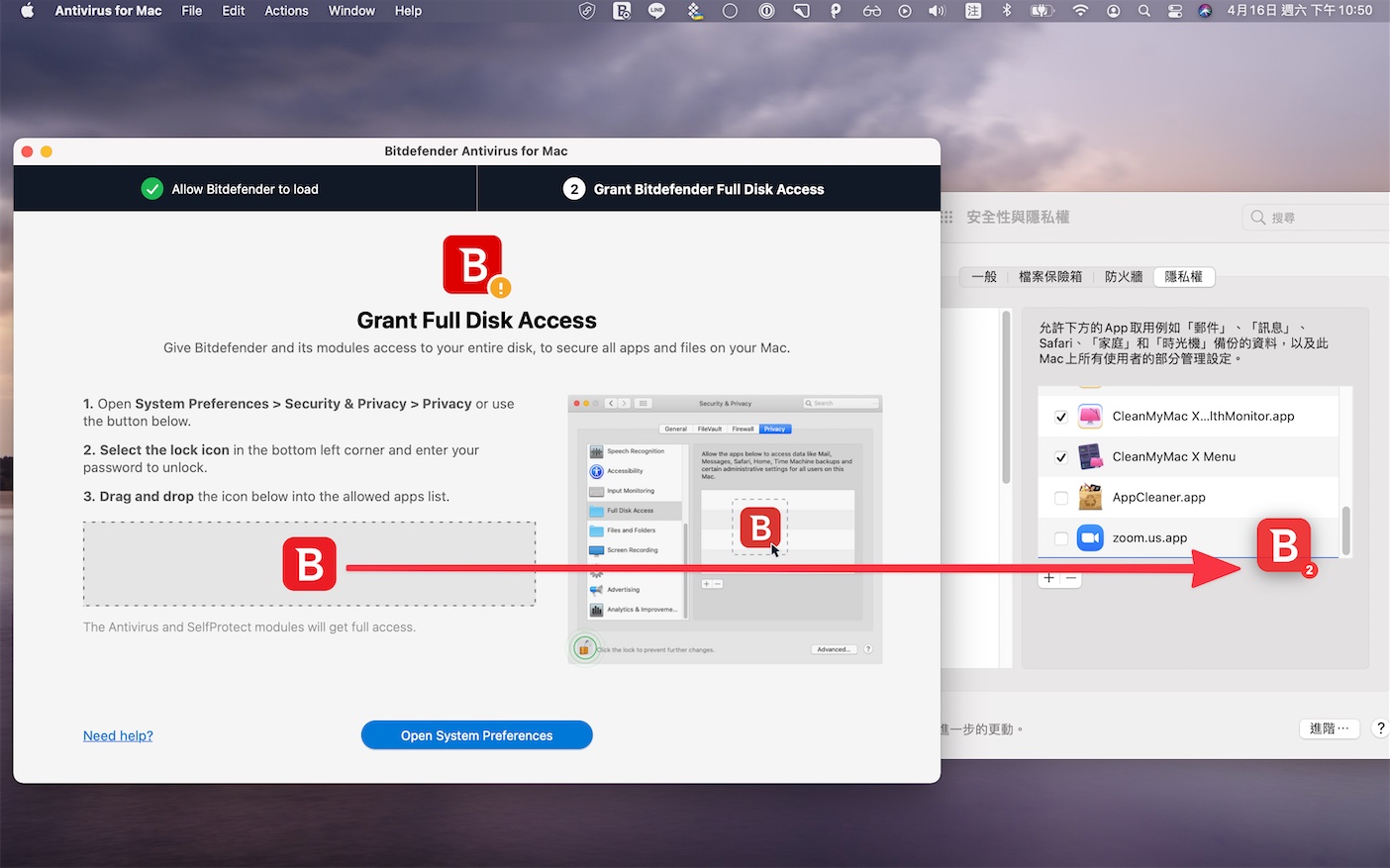The height and width of the screenshot is (868, 1390).
Task: Enable the zoom.us.app checkbox
Action: pos(1060,538)
